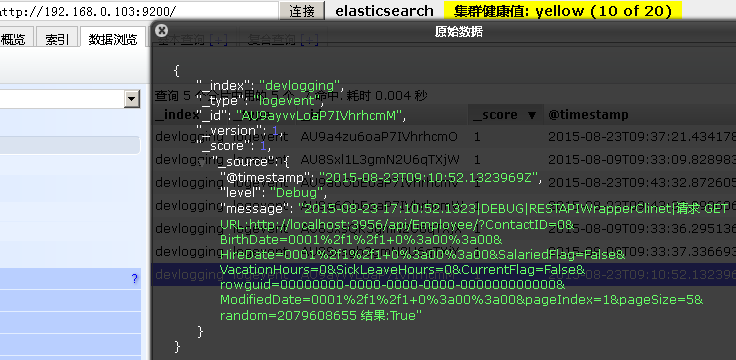Image resolution: width=736 pixels, height=360 pixels.
Task: Select the 数据浏览 data browser tab
Action: [113, 39]
